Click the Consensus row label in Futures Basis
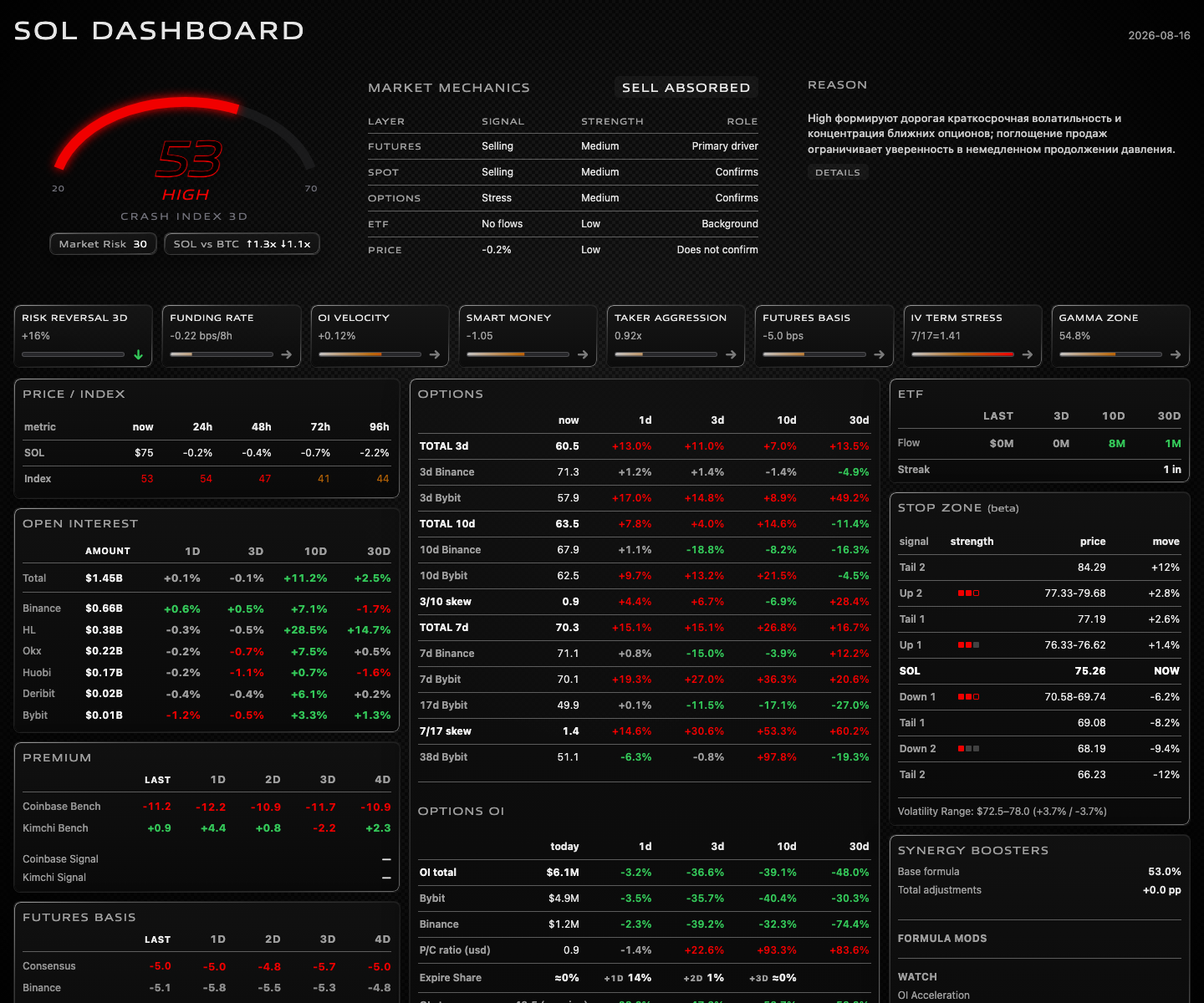This screenshot has width=1204, height=1003. 49,966
